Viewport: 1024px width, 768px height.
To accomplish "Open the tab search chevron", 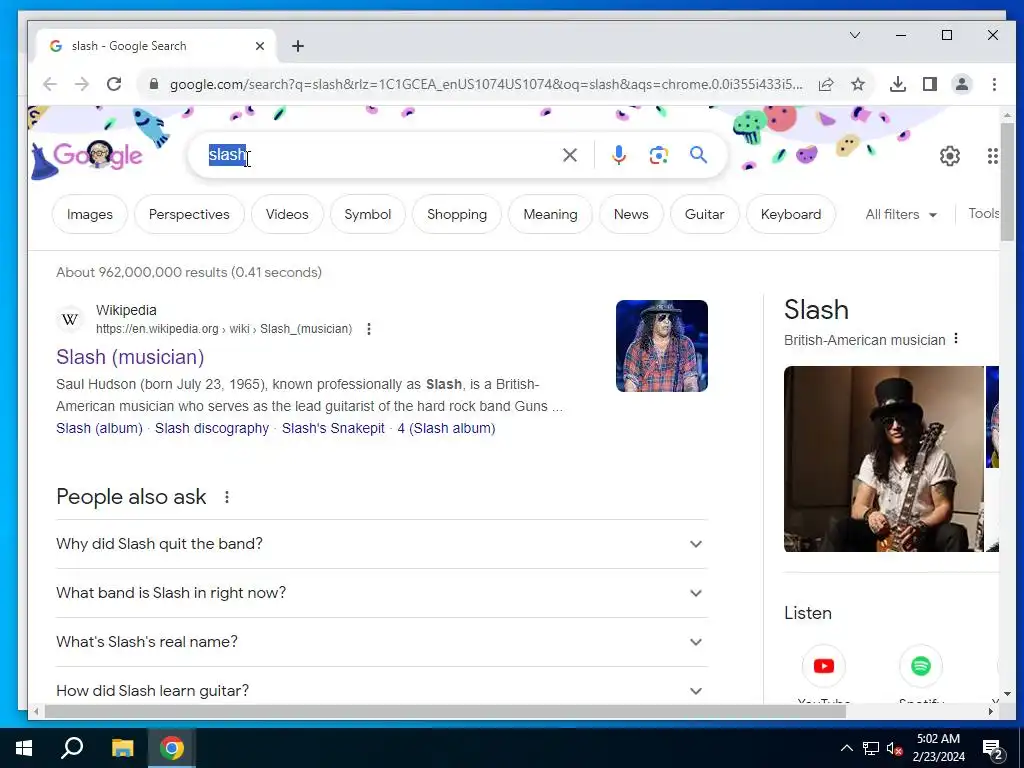I will (855, 35).
